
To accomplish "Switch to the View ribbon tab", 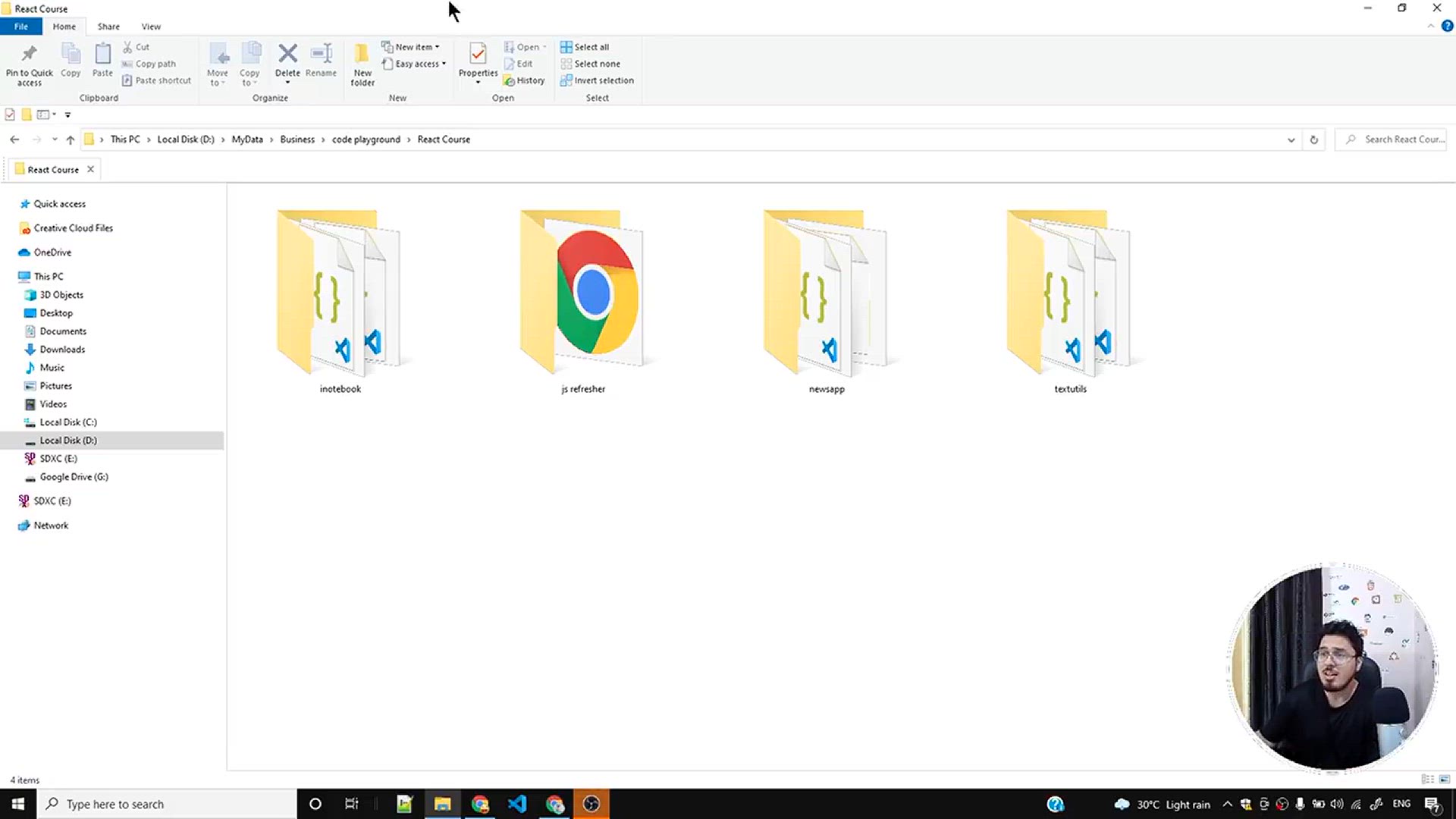I will [x=151, y=27].
